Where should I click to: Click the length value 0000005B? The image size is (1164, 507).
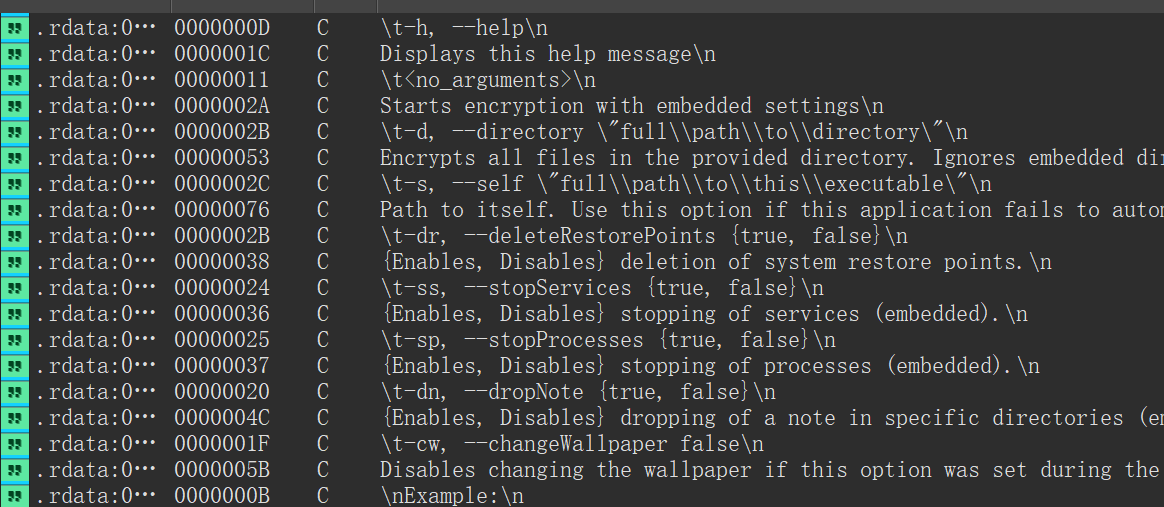click(221, 470)
